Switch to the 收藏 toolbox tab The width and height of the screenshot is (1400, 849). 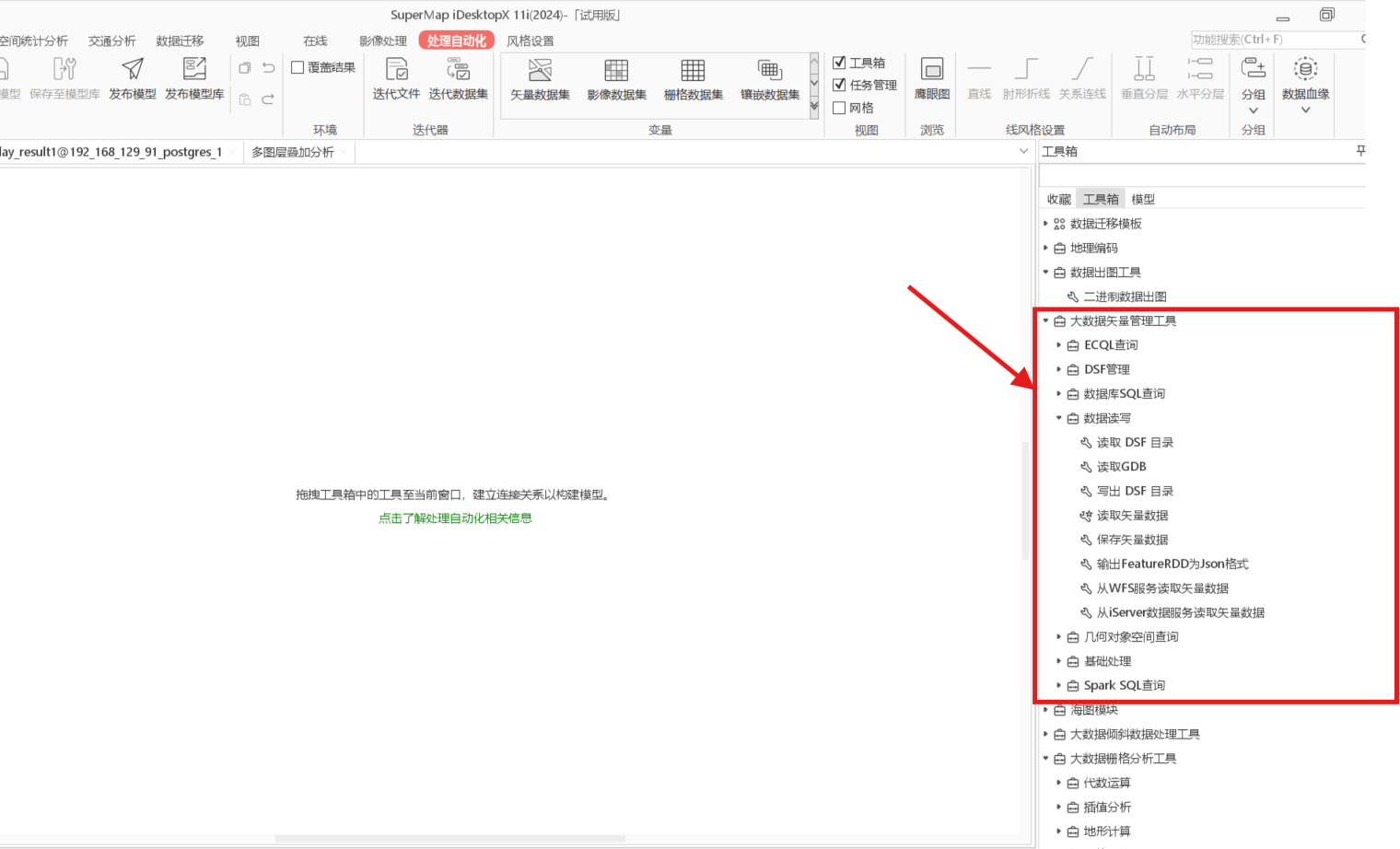click(x=1059, y=199)
